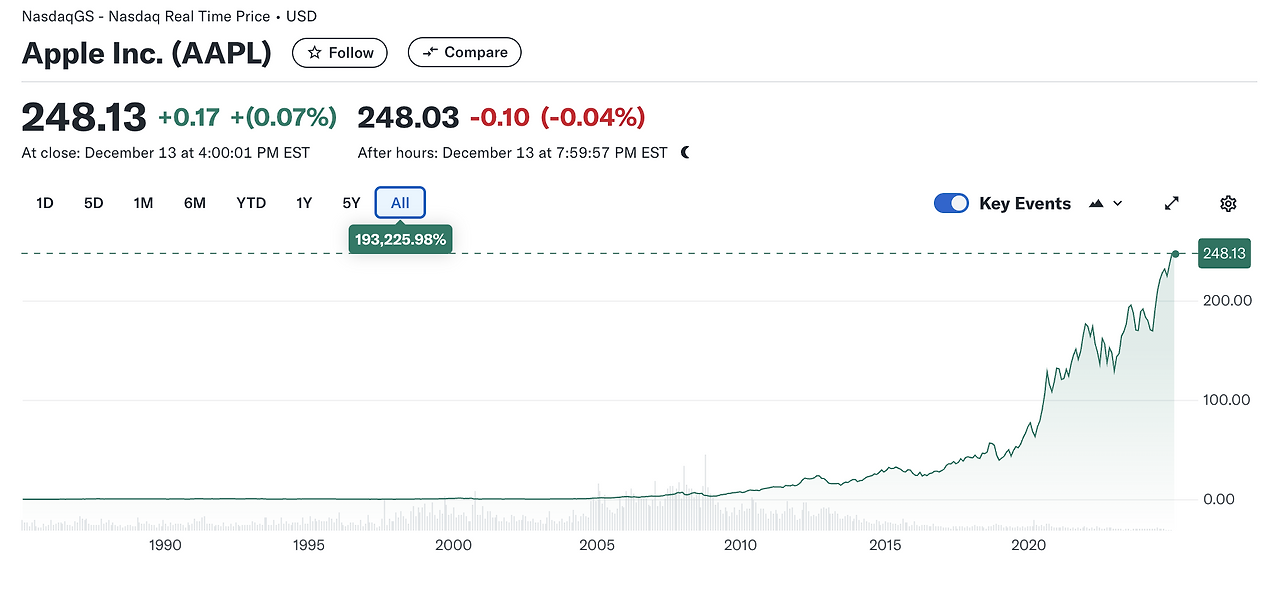The width and height of the screenshot is (1280, 591).
Task: Open chart settings gear icon
Action: click(x=1228, y=204)
